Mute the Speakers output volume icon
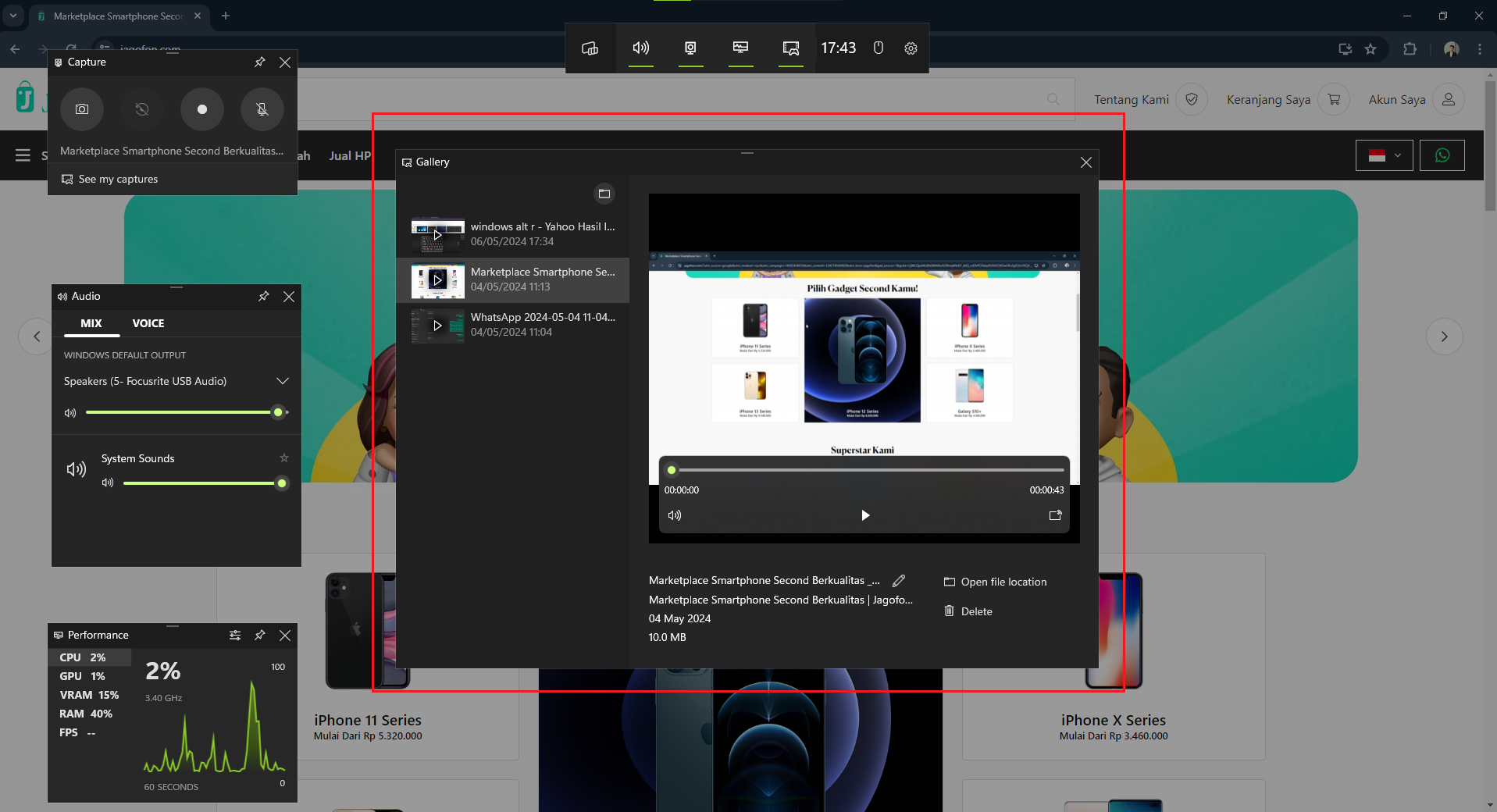Screen dimensions: 1497x812 (x=70, y=412)
